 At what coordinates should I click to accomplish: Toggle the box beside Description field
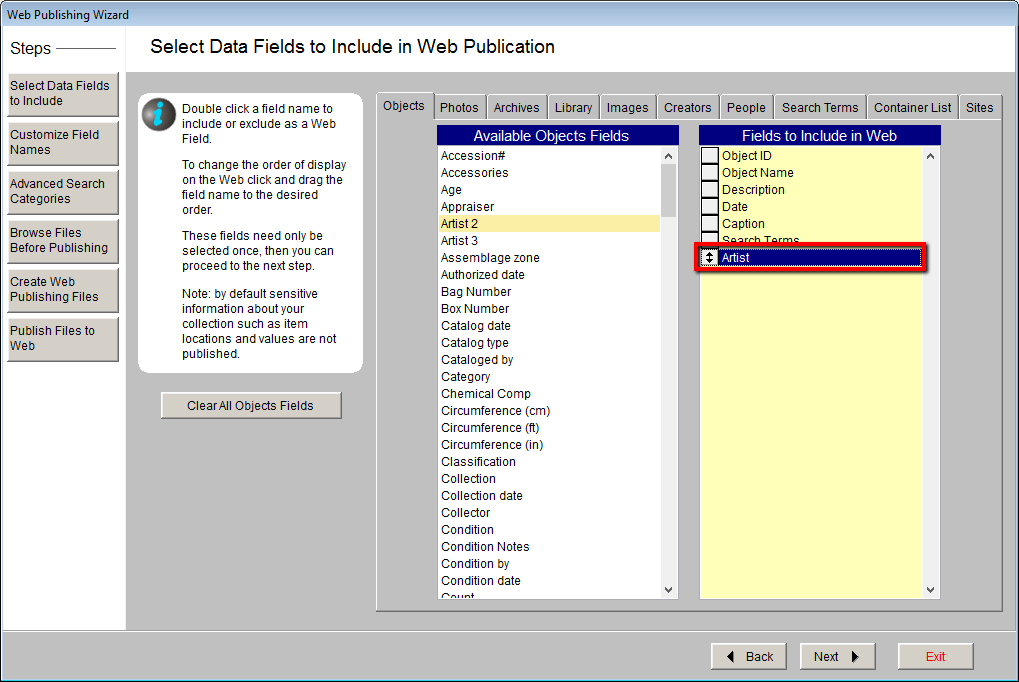(x=709, y=190)
